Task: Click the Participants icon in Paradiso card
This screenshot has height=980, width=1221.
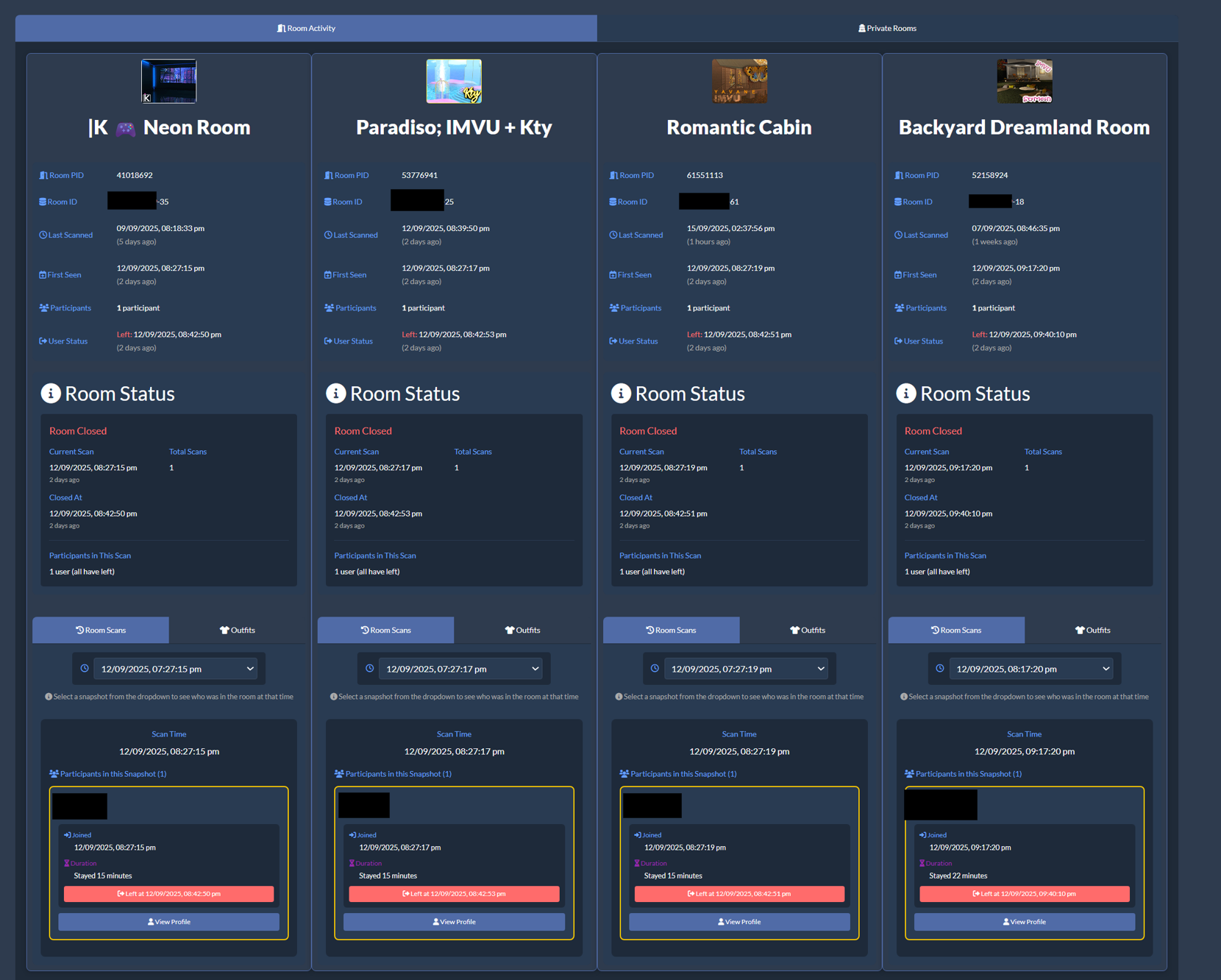Action: click(329, 308)
